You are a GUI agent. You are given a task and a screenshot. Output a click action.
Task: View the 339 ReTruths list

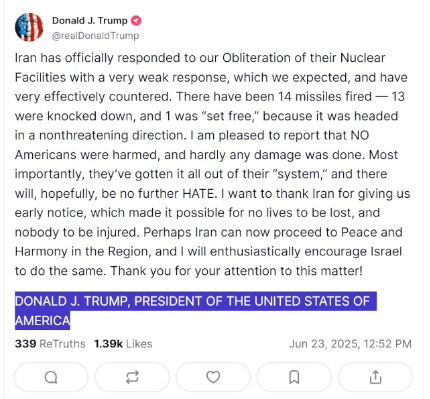coord(50,344)
